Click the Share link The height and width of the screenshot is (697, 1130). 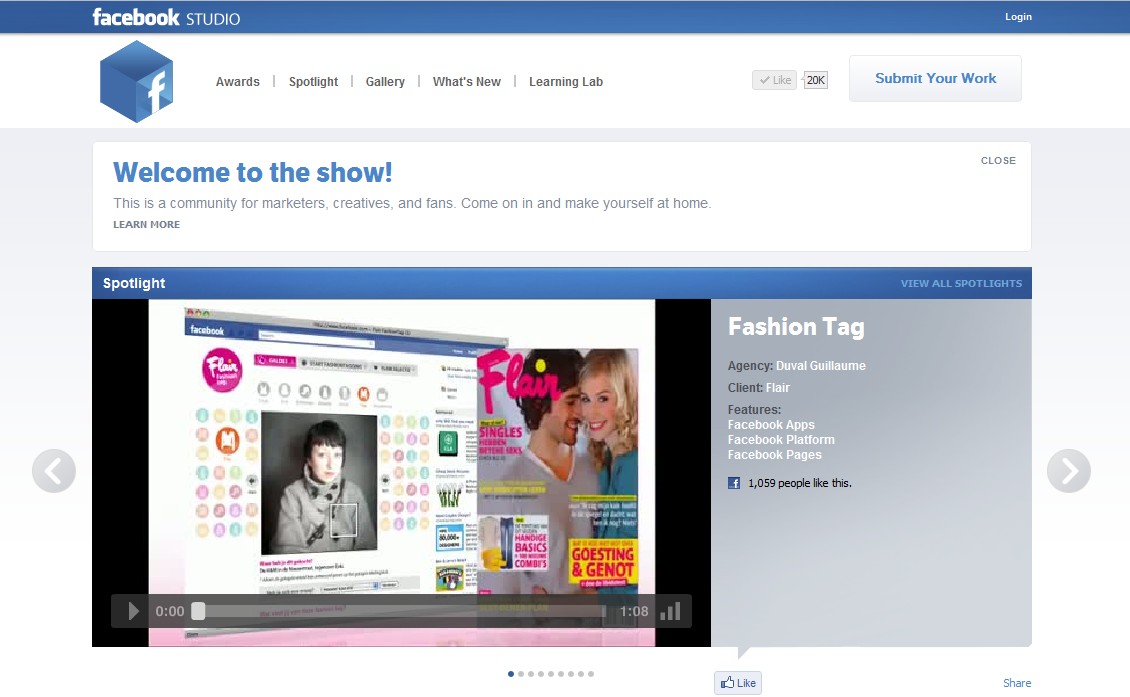(x=1017, y=683)
